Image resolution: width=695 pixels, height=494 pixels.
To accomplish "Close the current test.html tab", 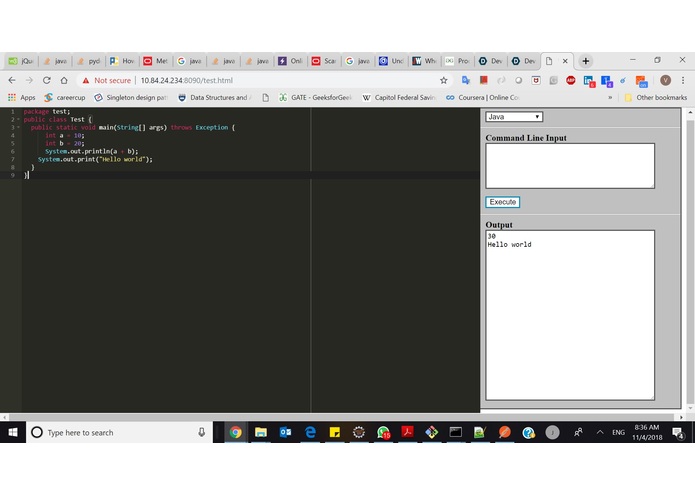I will tap(565, 61).
